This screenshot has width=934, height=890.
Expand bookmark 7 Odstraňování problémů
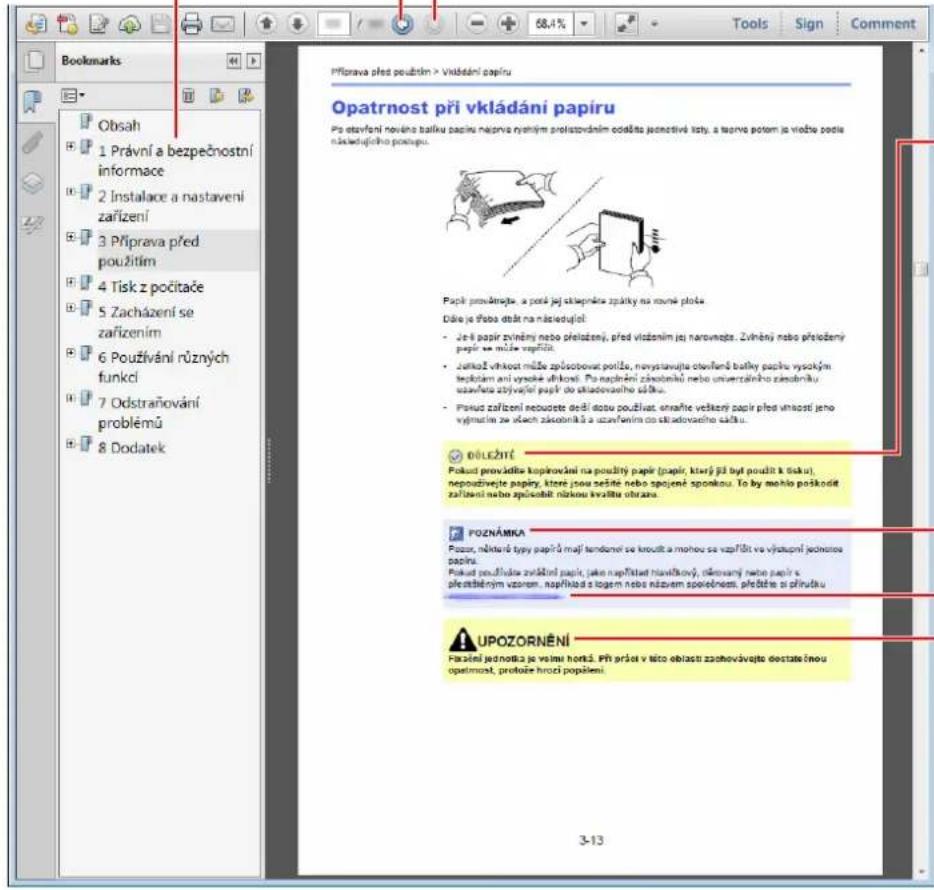[70, 398]
